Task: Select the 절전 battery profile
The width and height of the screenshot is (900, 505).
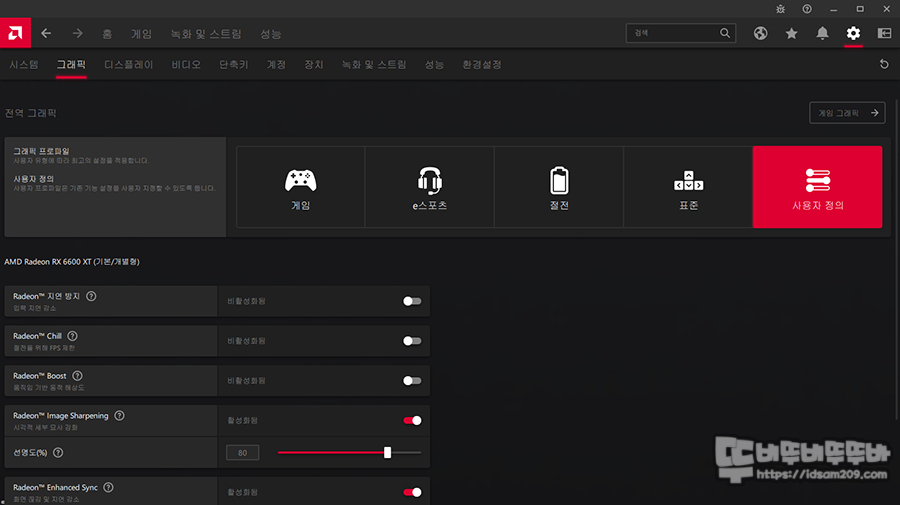Action: pyautogui.click(x=559, y=187)
